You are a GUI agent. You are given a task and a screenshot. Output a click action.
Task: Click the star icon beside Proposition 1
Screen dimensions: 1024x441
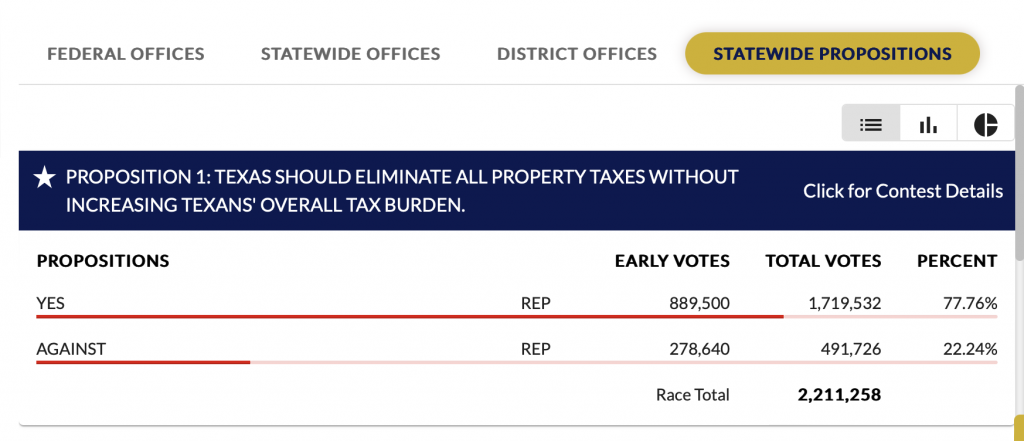[x=44, y=178]
